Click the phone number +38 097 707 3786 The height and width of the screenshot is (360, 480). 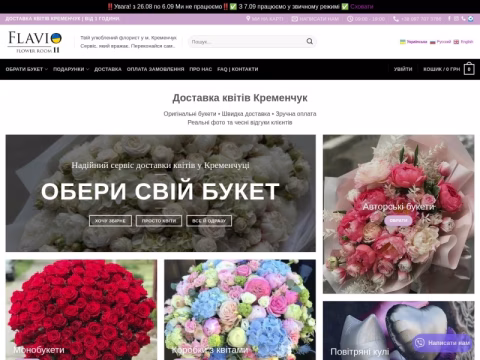421,19
